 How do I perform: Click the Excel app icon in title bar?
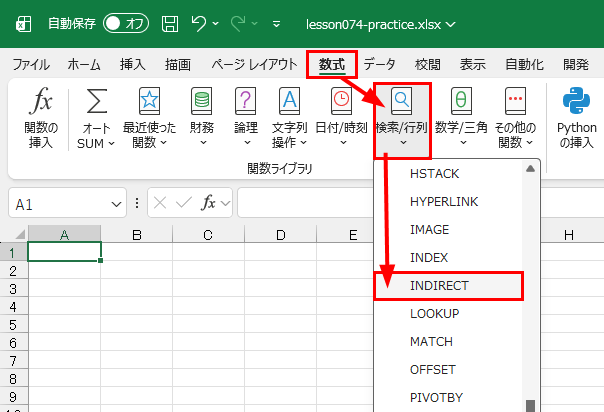pyautogui.click(x=23, y=24)
